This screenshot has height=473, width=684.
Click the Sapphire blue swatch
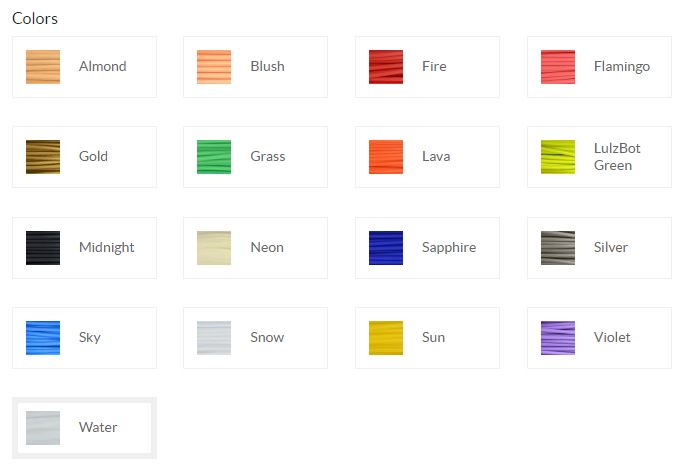point(386,248)
